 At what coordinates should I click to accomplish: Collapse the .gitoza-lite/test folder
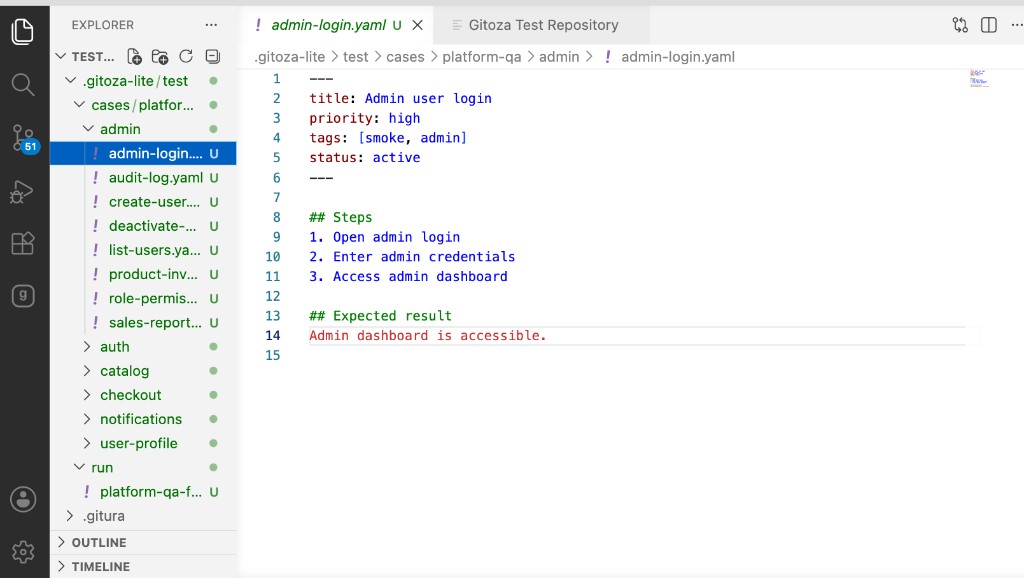pyautogui.click(x=71, y=80)
